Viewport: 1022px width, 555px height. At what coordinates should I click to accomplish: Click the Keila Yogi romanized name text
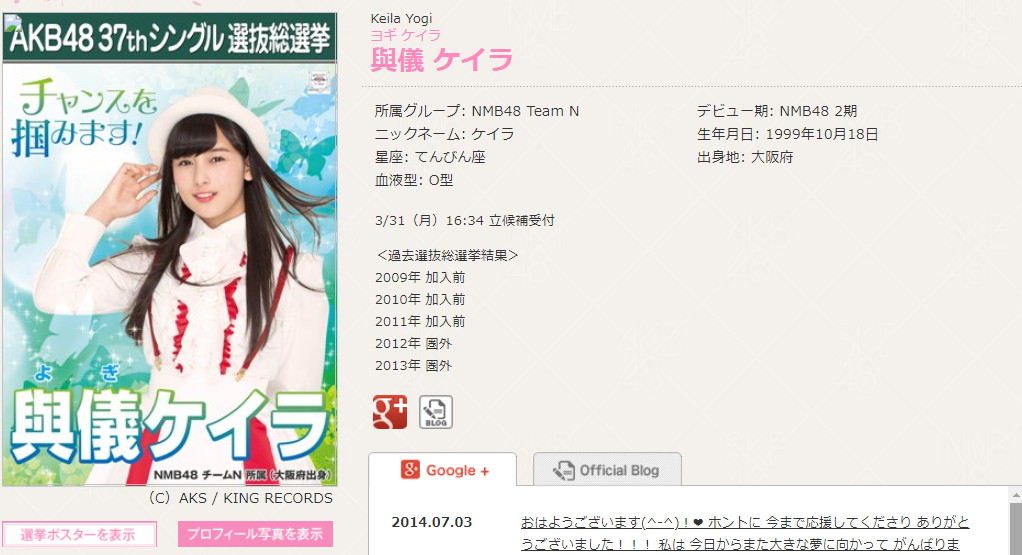pos(401,18)
